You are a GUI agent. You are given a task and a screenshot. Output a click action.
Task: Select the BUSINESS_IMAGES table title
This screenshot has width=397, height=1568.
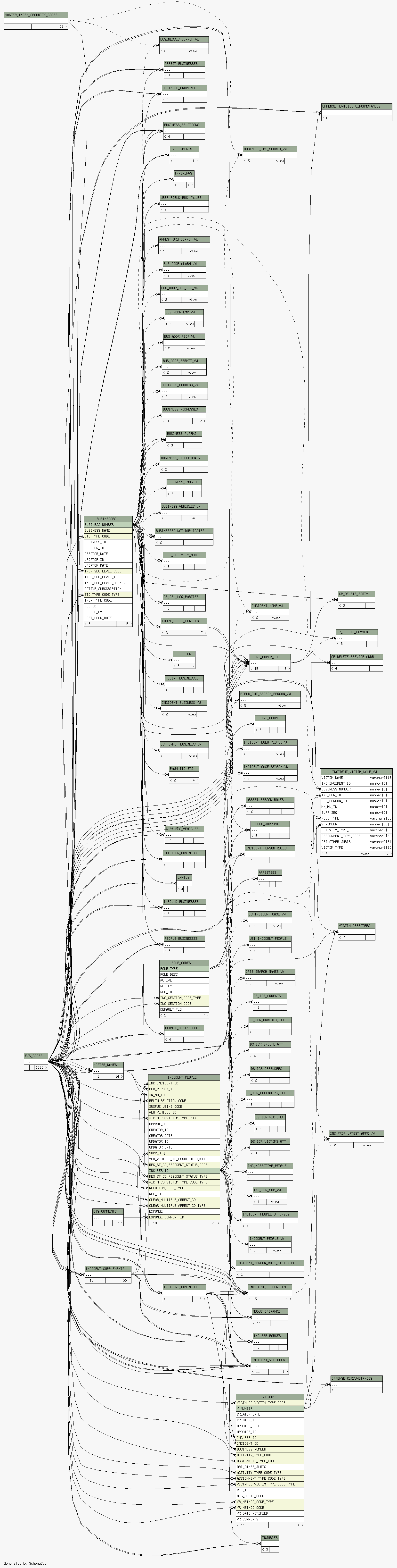pyautogui.click(x=184, y=483)
